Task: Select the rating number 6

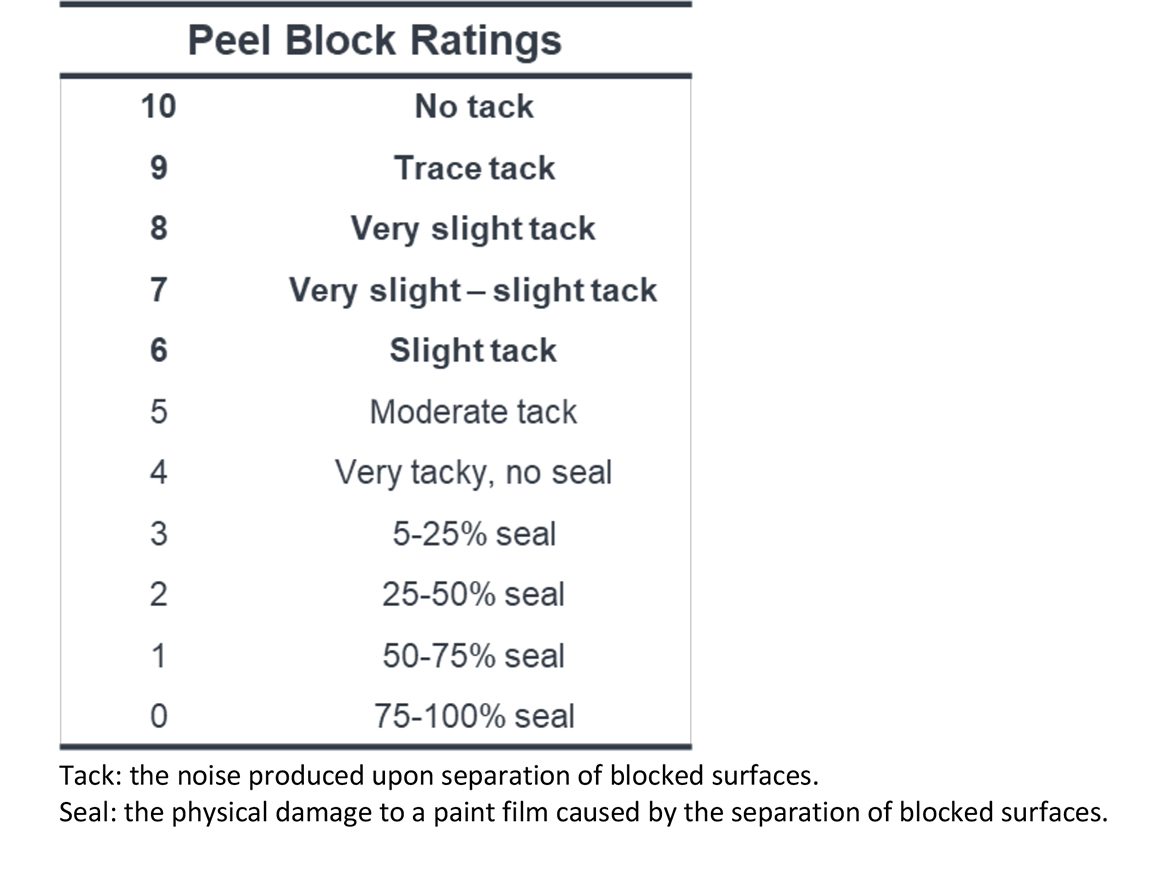Action: [x=158, y=351]
